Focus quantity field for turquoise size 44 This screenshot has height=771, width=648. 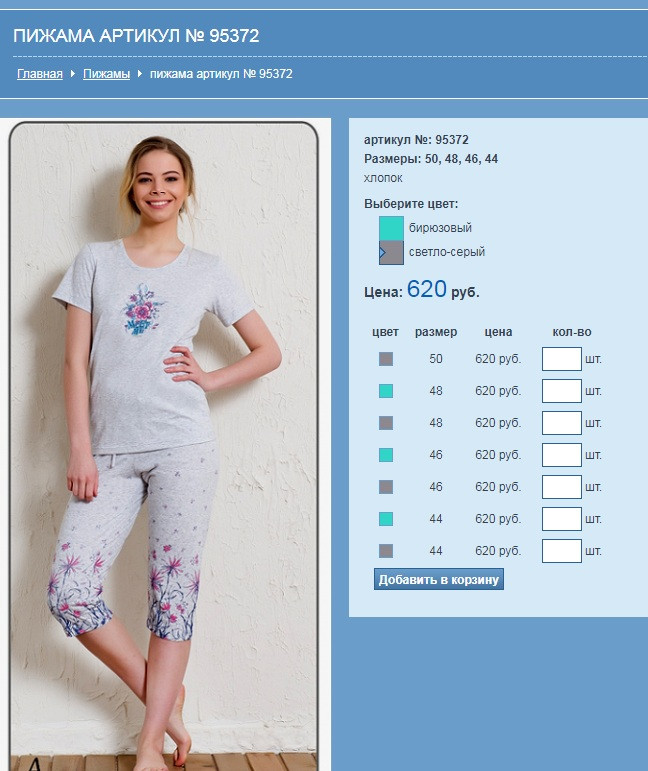pyautogui.click(x=561, y=519)
